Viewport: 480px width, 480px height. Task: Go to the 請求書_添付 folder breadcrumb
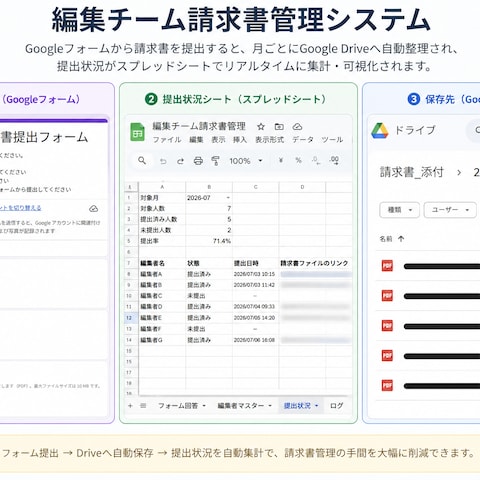click(412, 172)
